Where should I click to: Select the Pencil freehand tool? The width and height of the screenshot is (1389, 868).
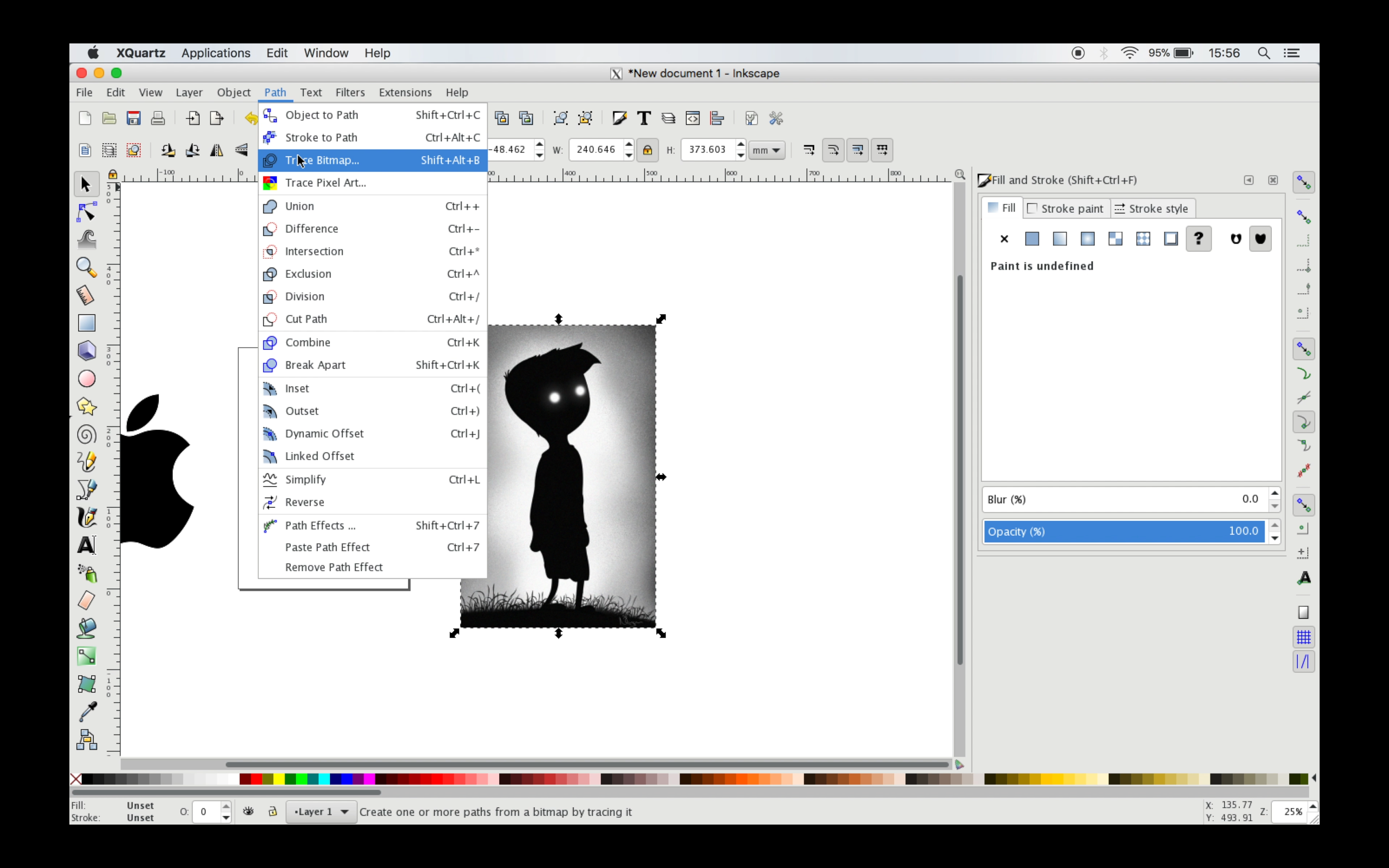point(86,462)
